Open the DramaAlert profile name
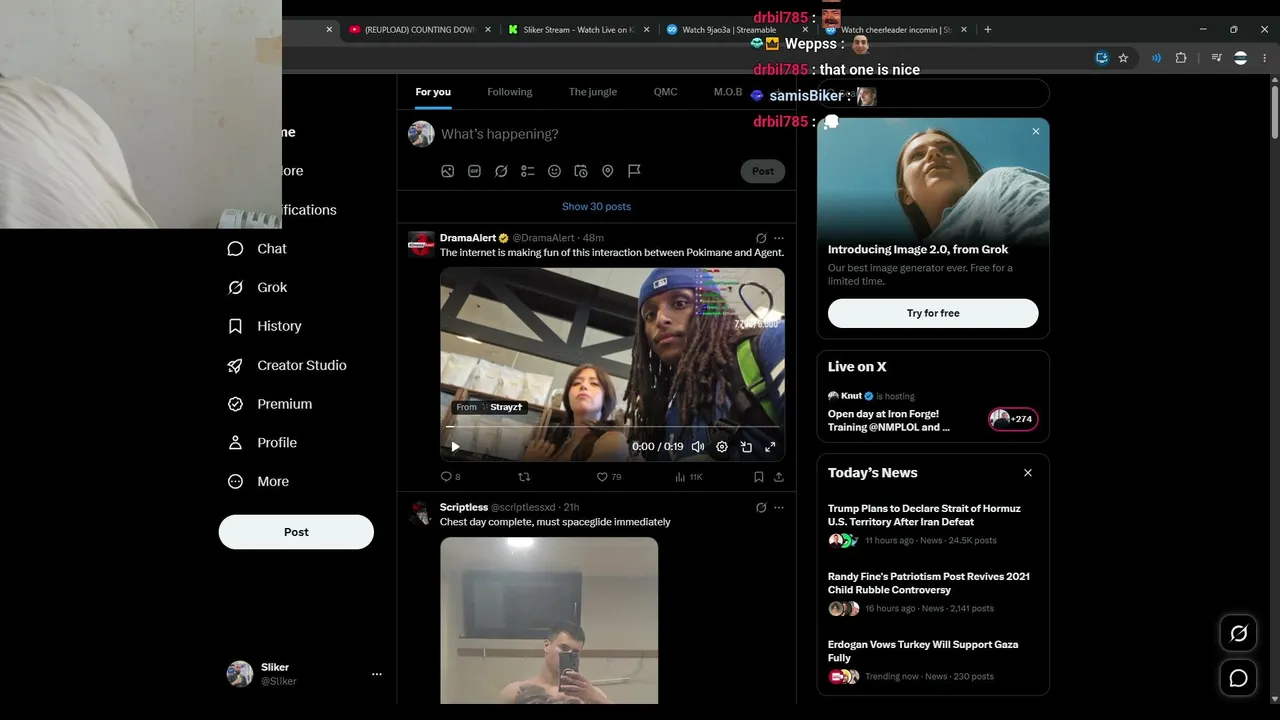This screenshot has width=1280, height=720. [468, 238]
